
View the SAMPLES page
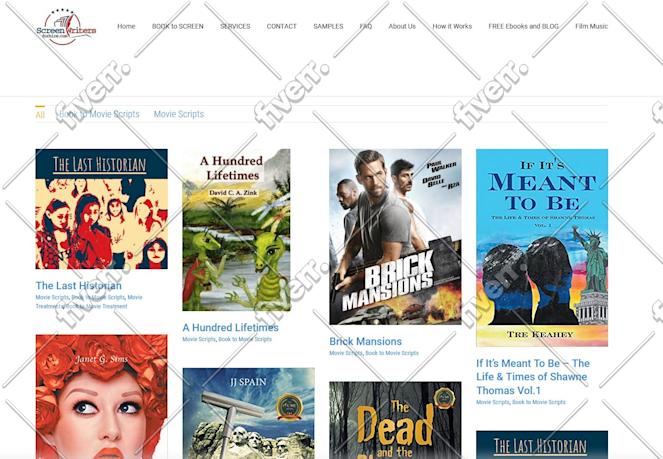click(328, 26)
